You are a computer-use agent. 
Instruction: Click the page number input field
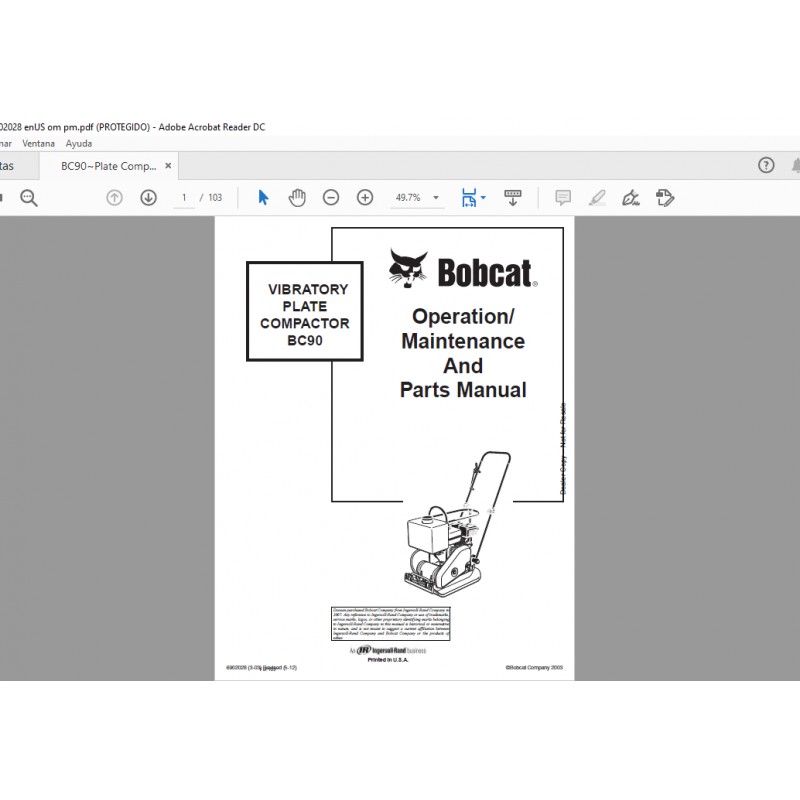click(184, 197)
